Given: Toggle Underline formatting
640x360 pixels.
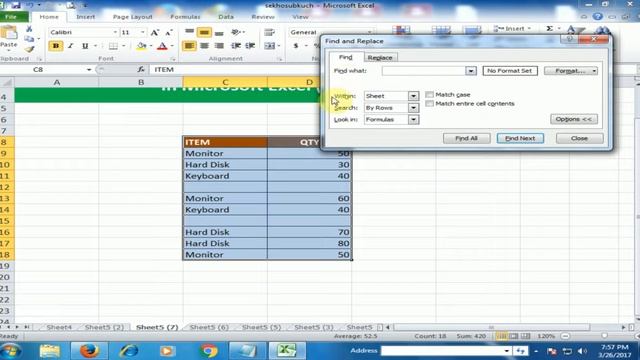Looking at the screenshot, I should [x=85, y=46].
